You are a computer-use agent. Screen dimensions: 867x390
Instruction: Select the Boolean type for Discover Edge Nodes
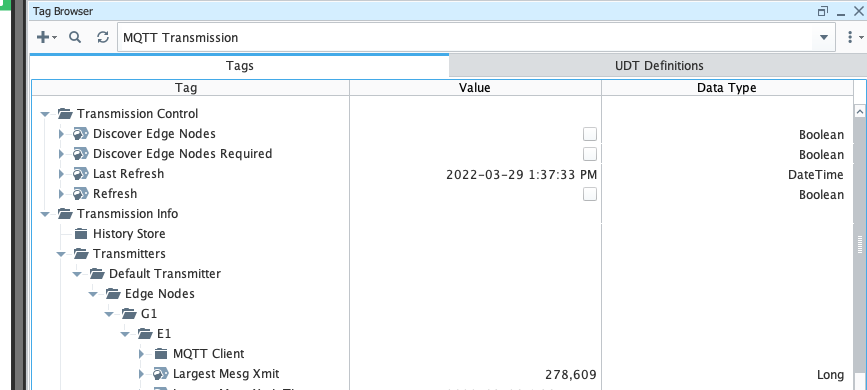pyautogui.click(x=821, y=134)
